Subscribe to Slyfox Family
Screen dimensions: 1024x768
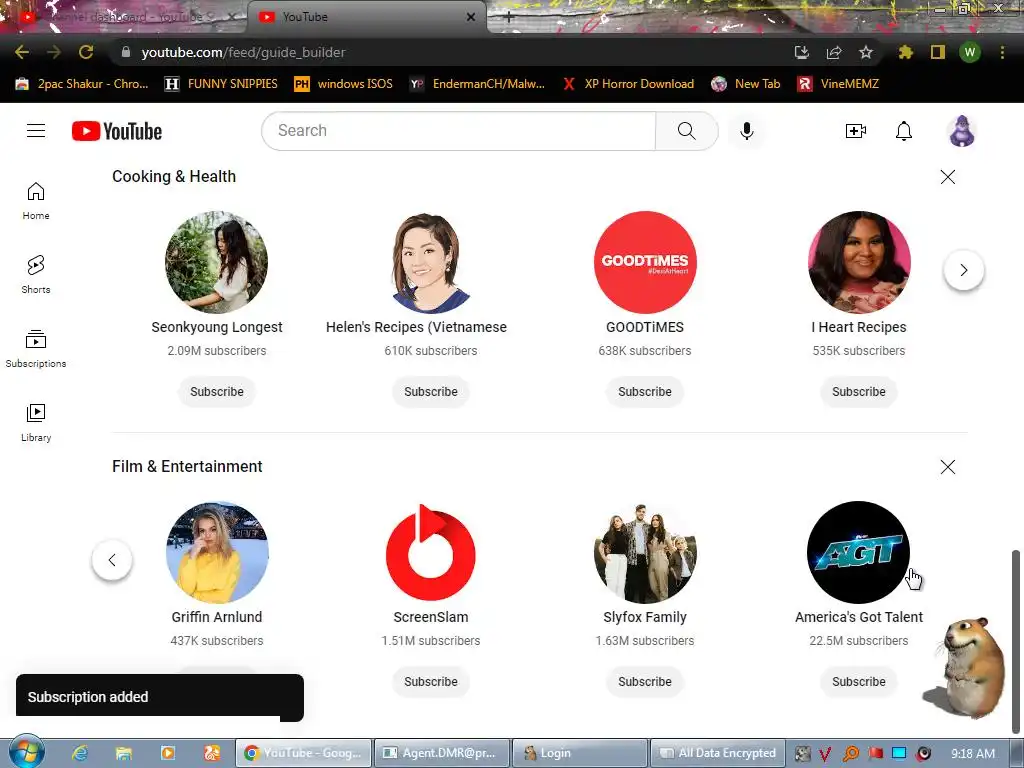(645, 682)
